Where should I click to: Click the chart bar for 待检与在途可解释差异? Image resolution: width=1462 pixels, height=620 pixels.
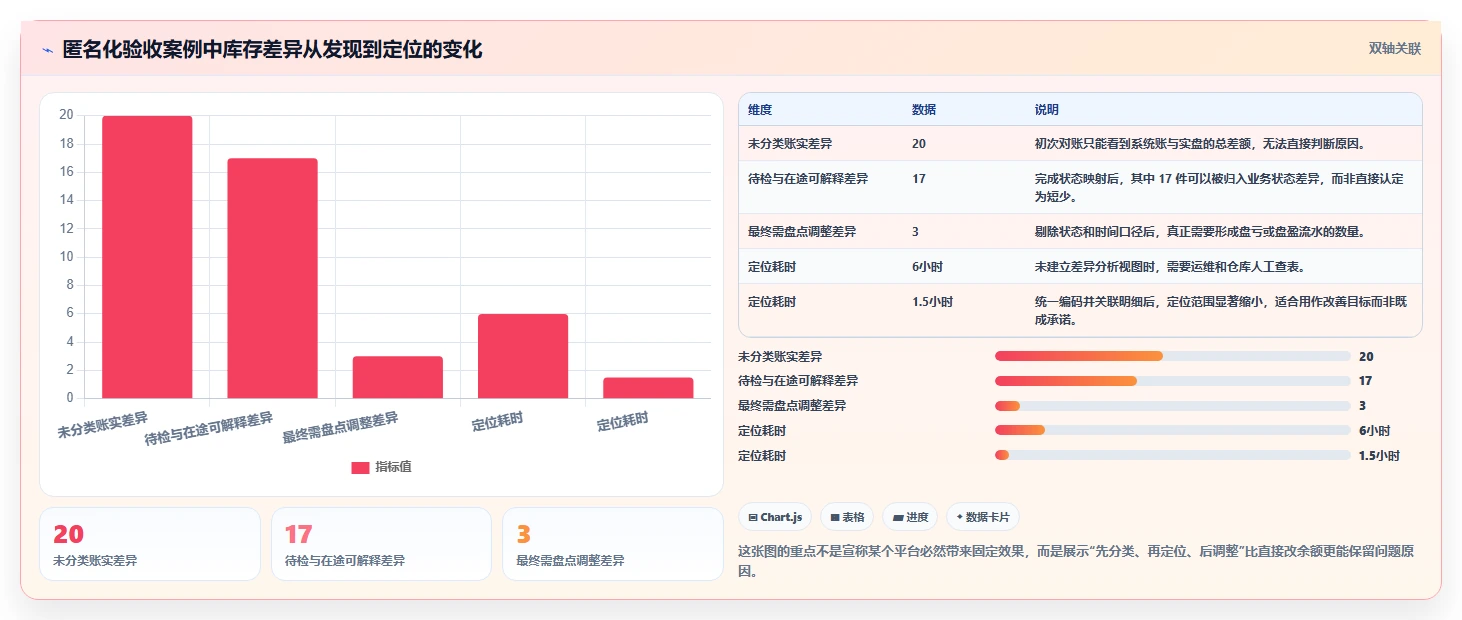point(272,278)
